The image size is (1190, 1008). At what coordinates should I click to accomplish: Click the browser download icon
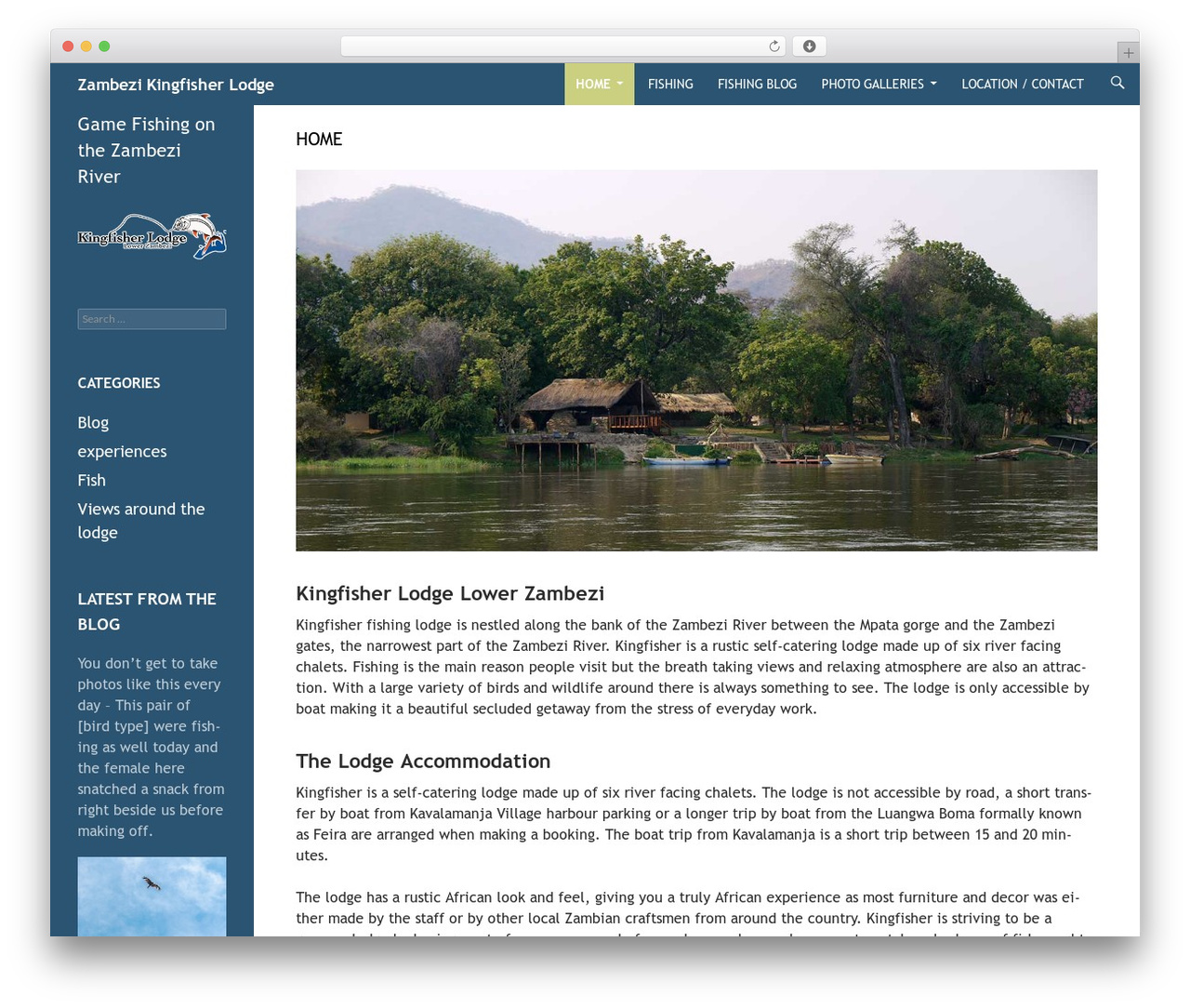(810, 46)
